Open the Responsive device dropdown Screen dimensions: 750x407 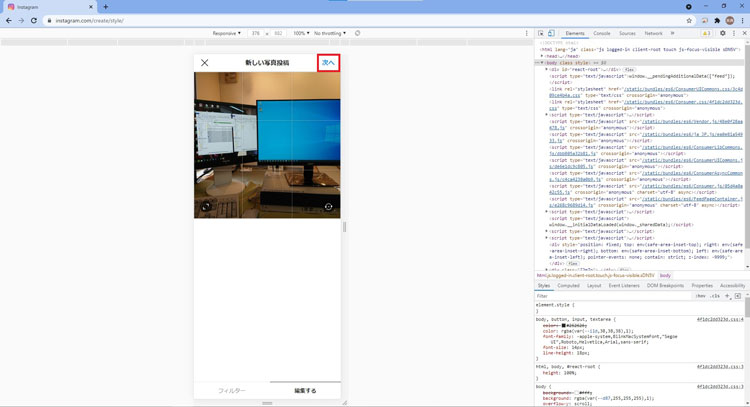coord(227,33)
